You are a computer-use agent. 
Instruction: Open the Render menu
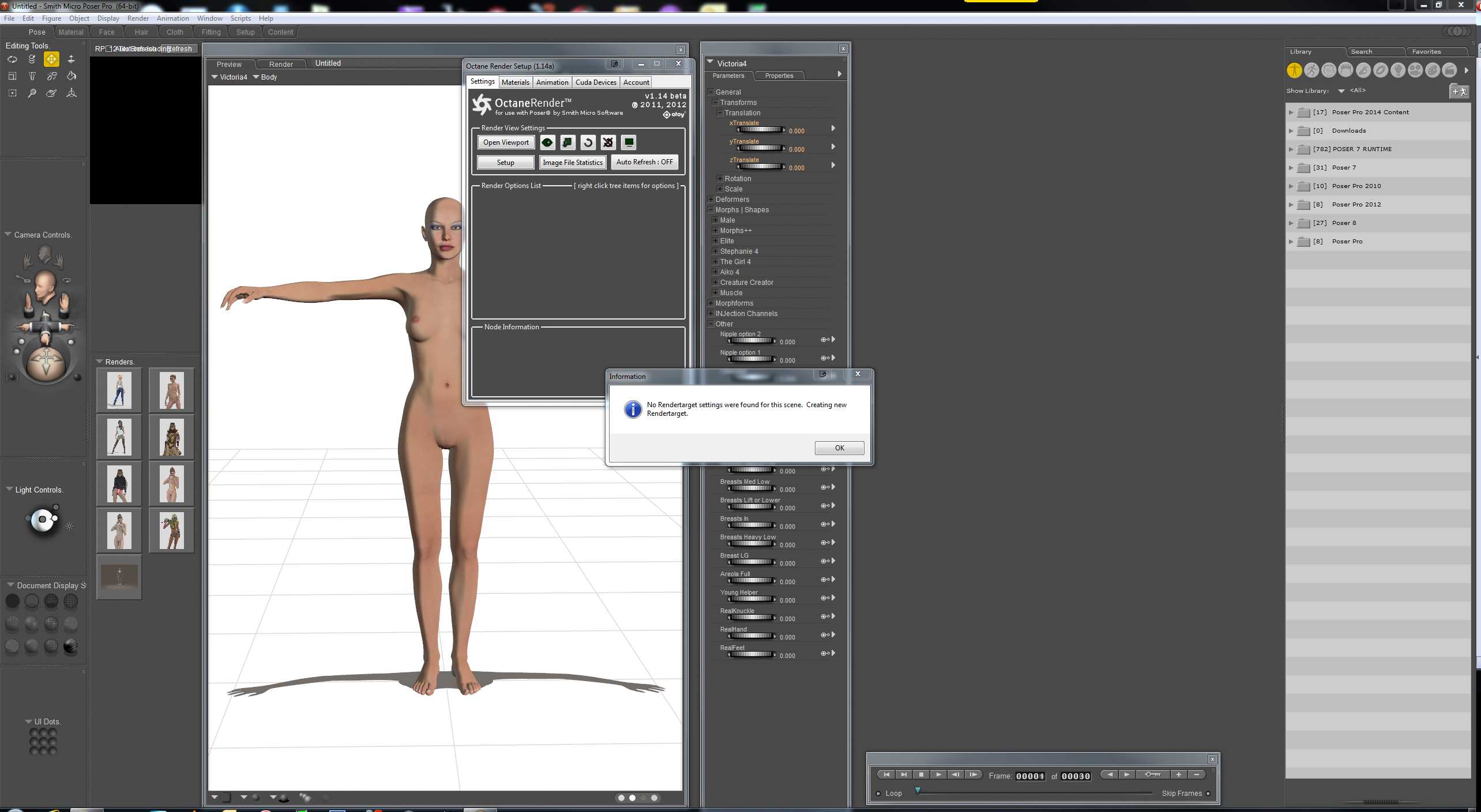(138, 18)
